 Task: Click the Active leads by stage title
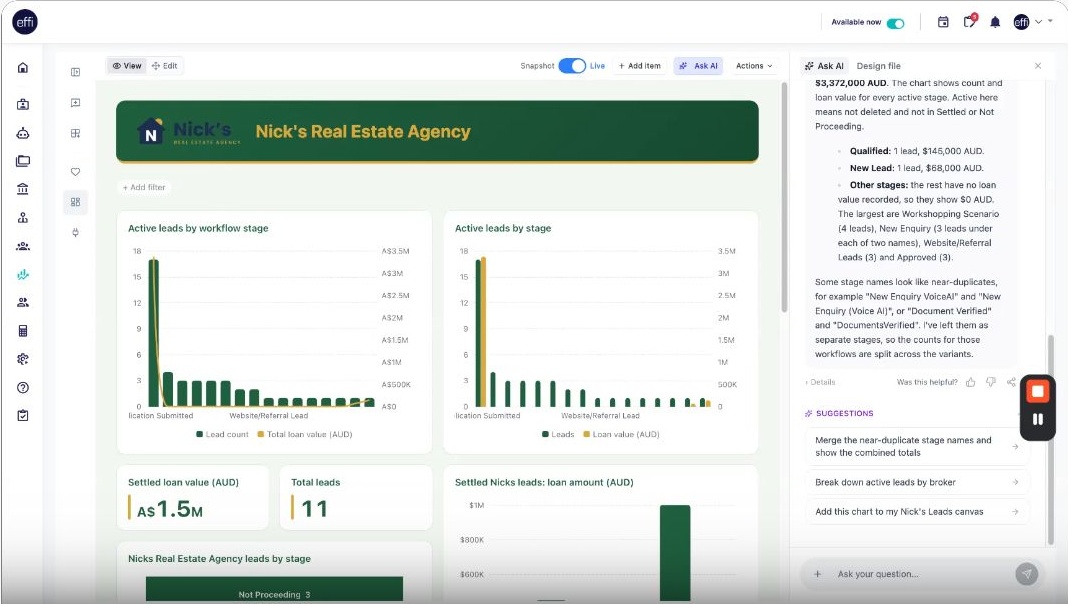[x=503, y=228]
